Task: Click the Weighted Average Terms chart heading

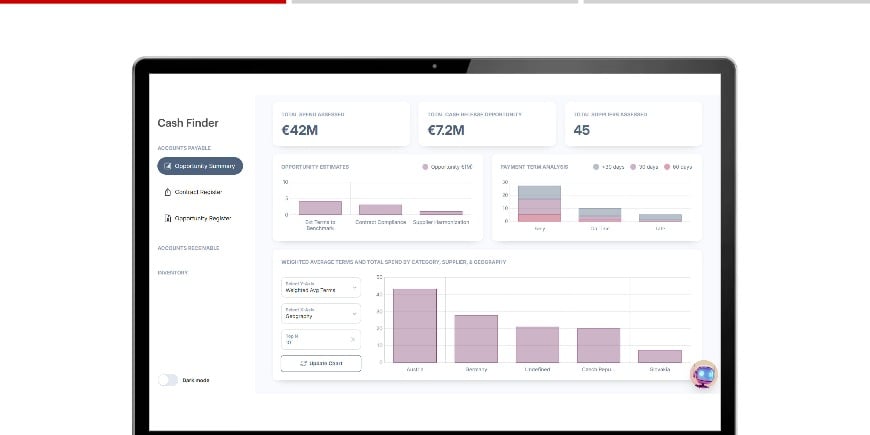Action: point(393,262)
